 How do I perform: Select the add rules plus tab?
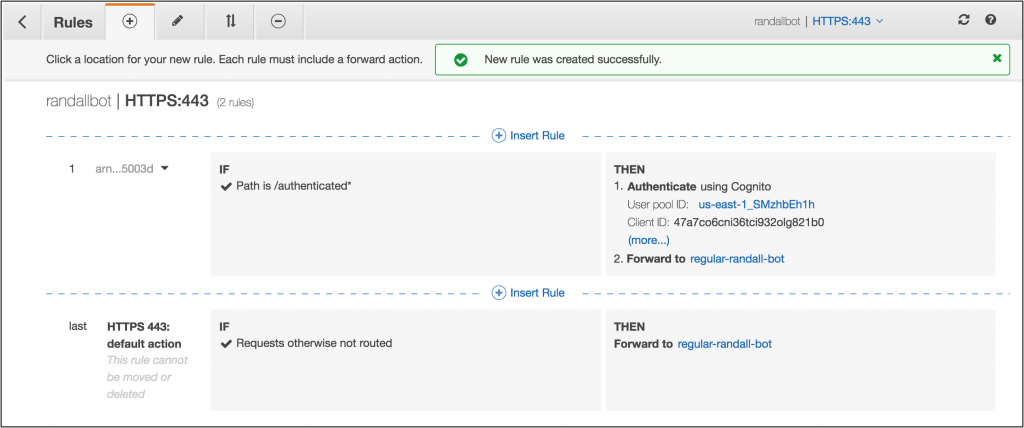point(130,22)
